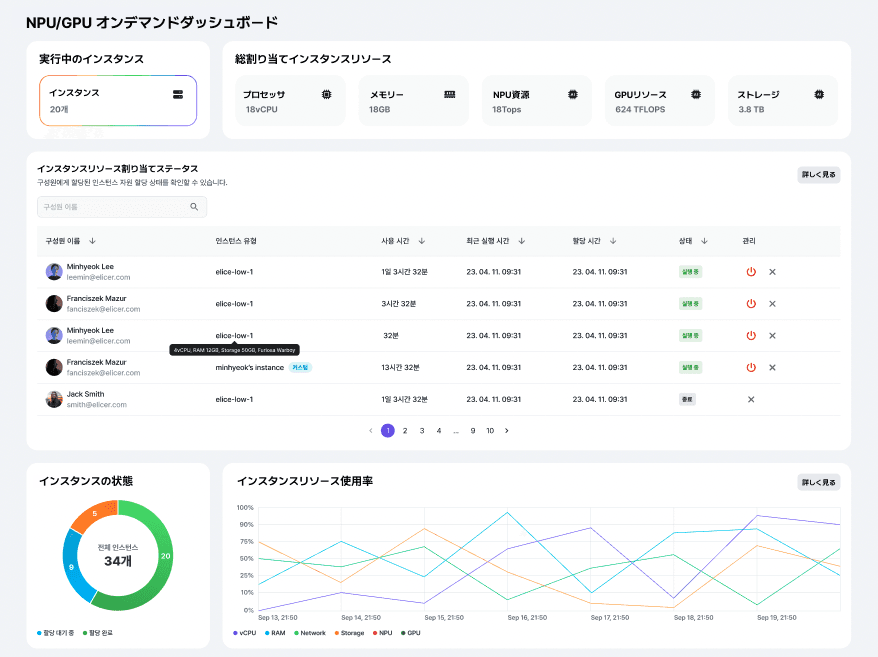Toggle the Network series in the chart legend
The height and width of the screenshot is (657, 878).
[309, 633]
